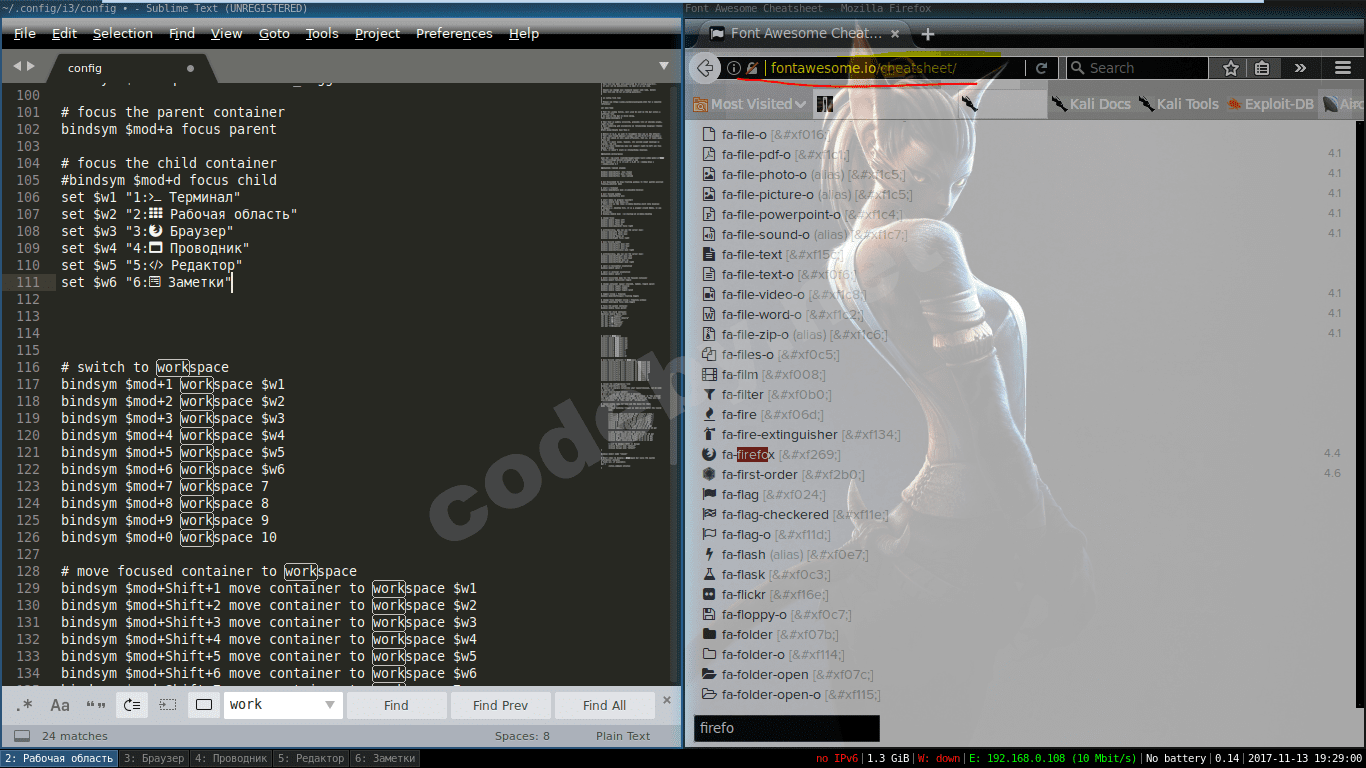
Task: Toggle whole word matching in find bar
Action: (96, 705)
